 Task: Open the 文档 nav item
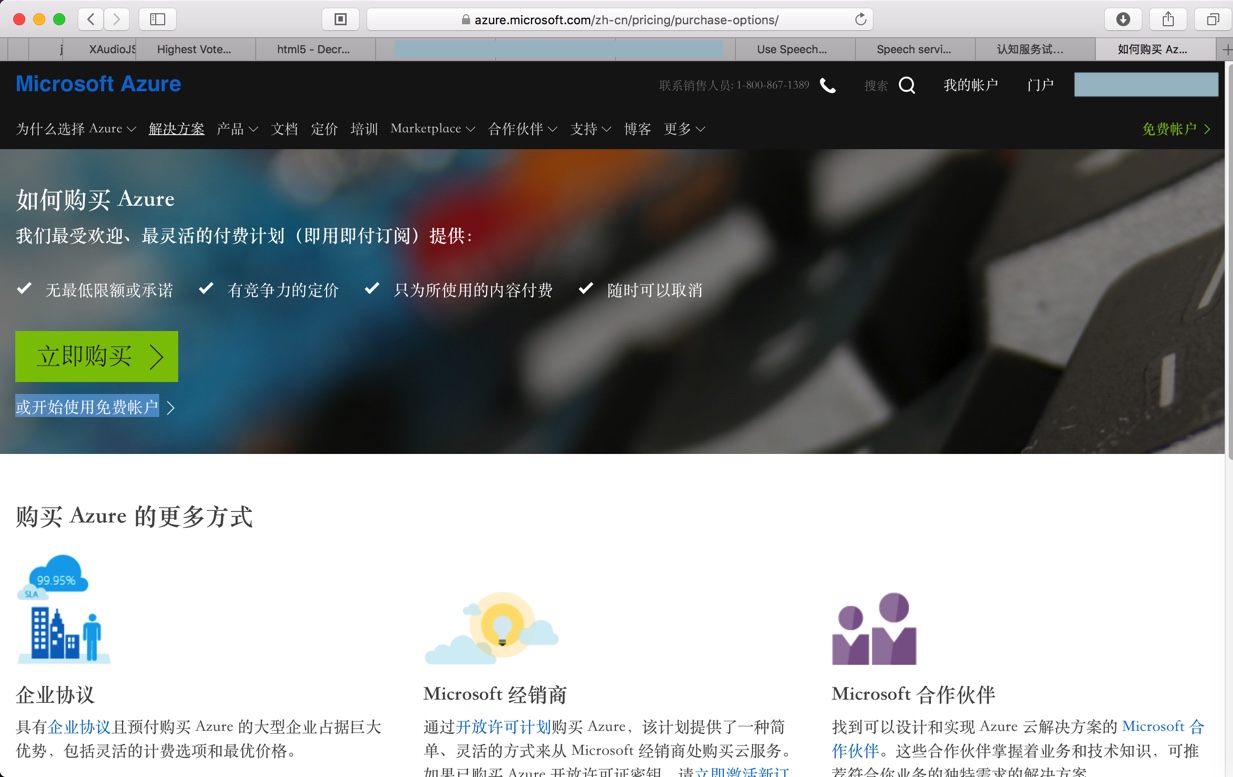285,129
